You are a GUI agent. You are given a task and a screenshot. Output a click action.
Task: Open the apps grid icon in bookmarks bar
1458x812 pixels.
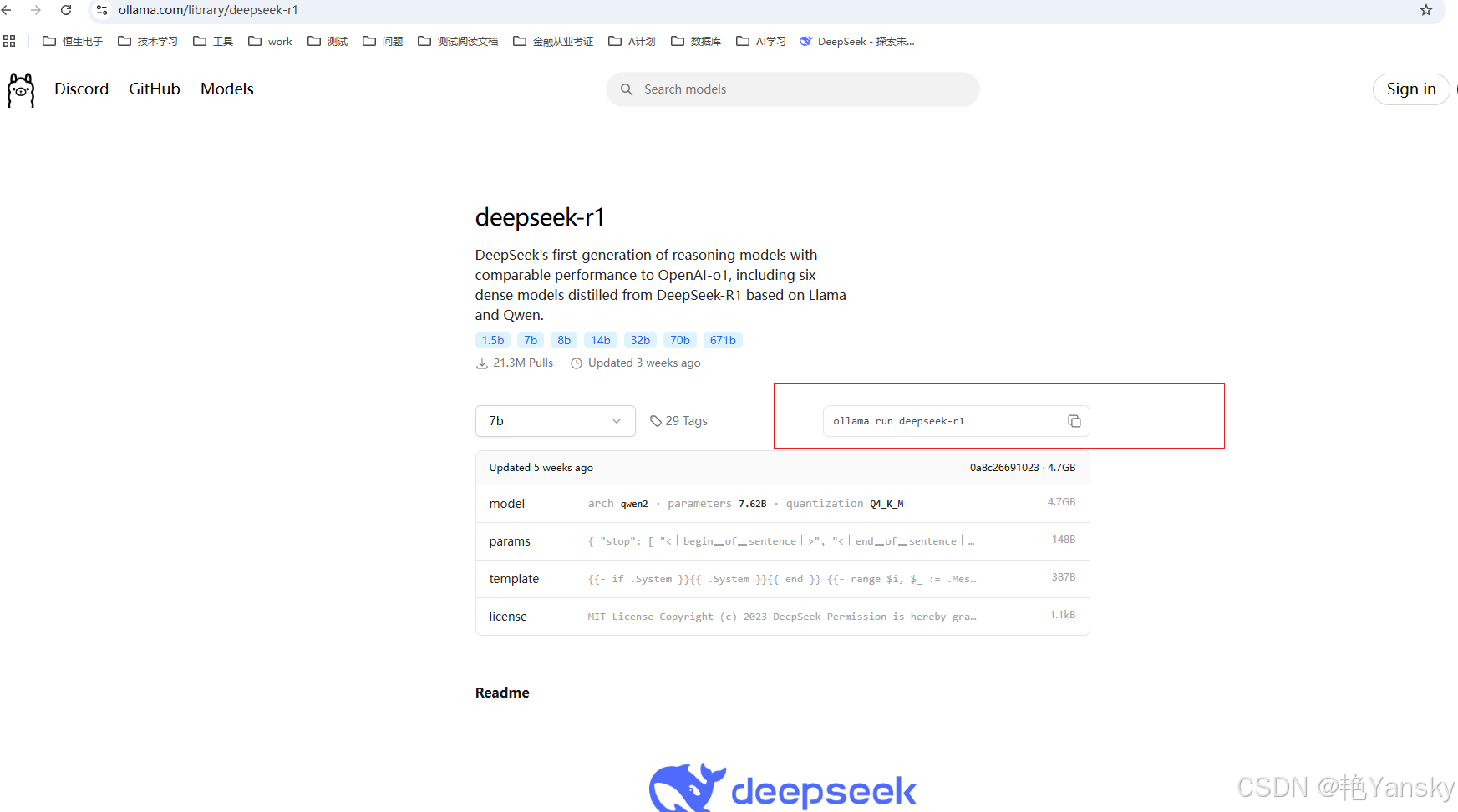pyautogui.click(x=9, y=41)
